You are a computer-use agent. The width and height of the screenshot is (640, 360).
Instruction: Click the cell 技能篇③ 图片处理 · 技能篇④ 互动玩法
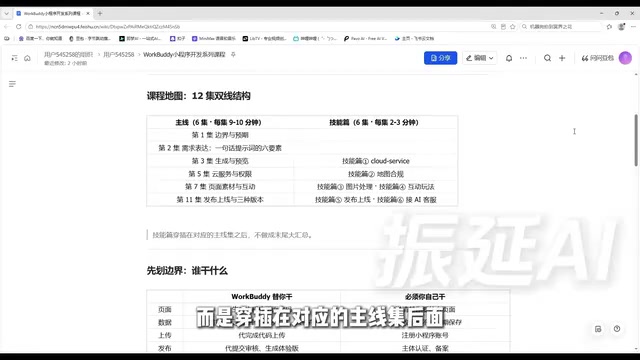[376, 187]
